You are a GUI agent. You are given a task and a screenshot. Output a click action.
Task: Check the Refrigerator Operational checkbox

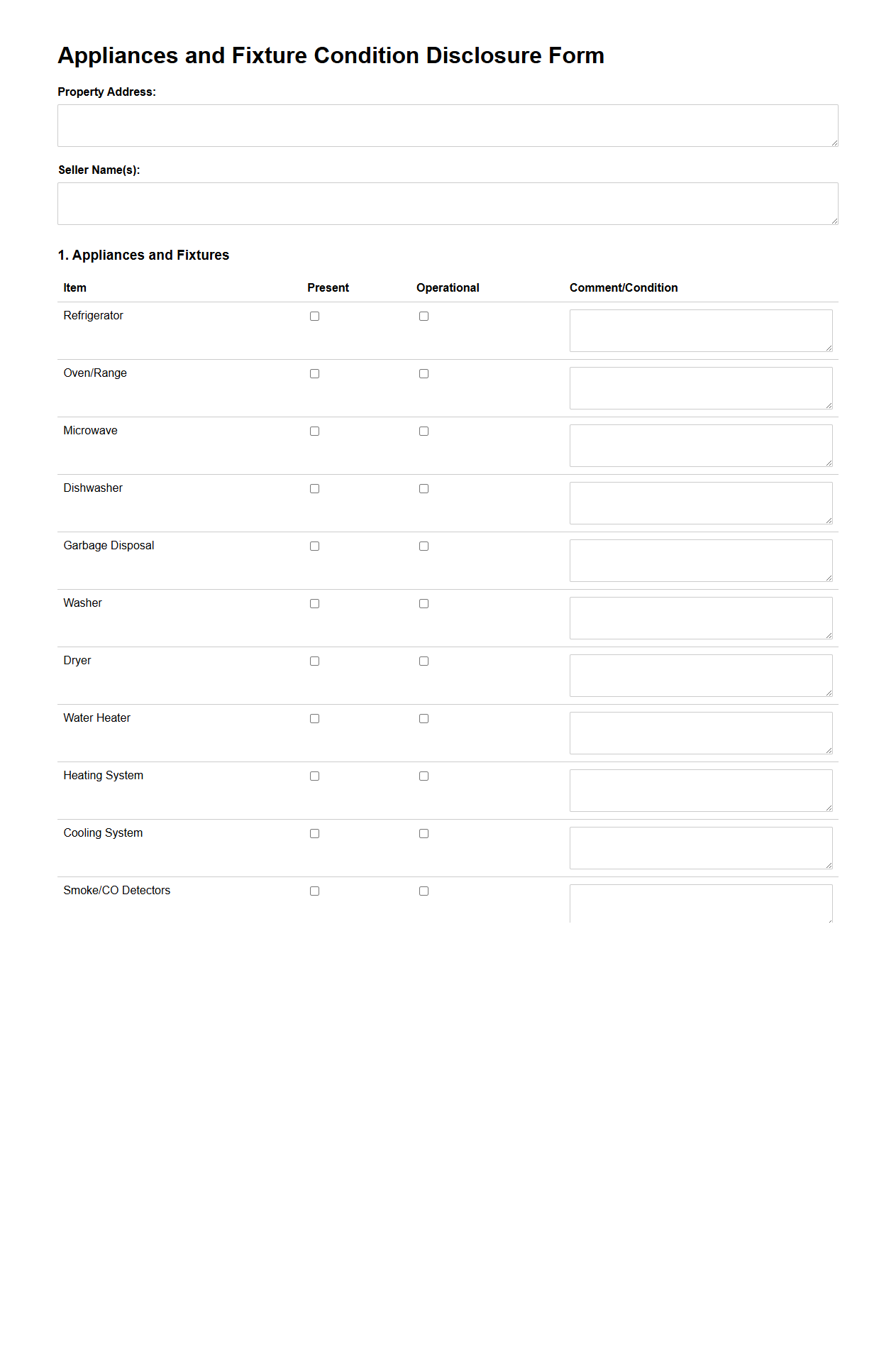(x=424, y=317)
